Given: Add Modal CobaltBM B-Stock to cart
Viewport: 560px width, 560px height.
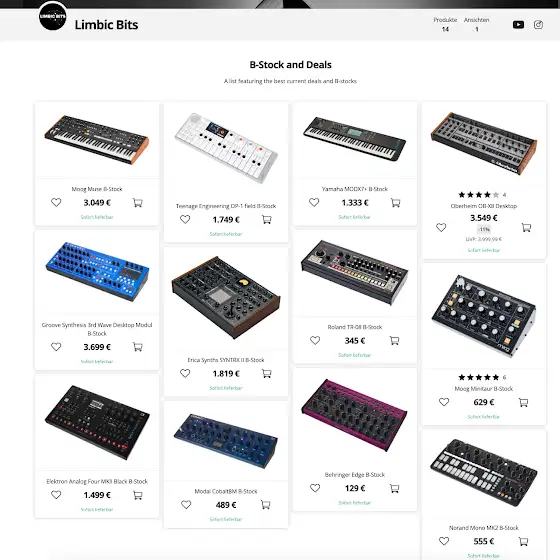Looking at the screenshot, I should tap(265, 505).
